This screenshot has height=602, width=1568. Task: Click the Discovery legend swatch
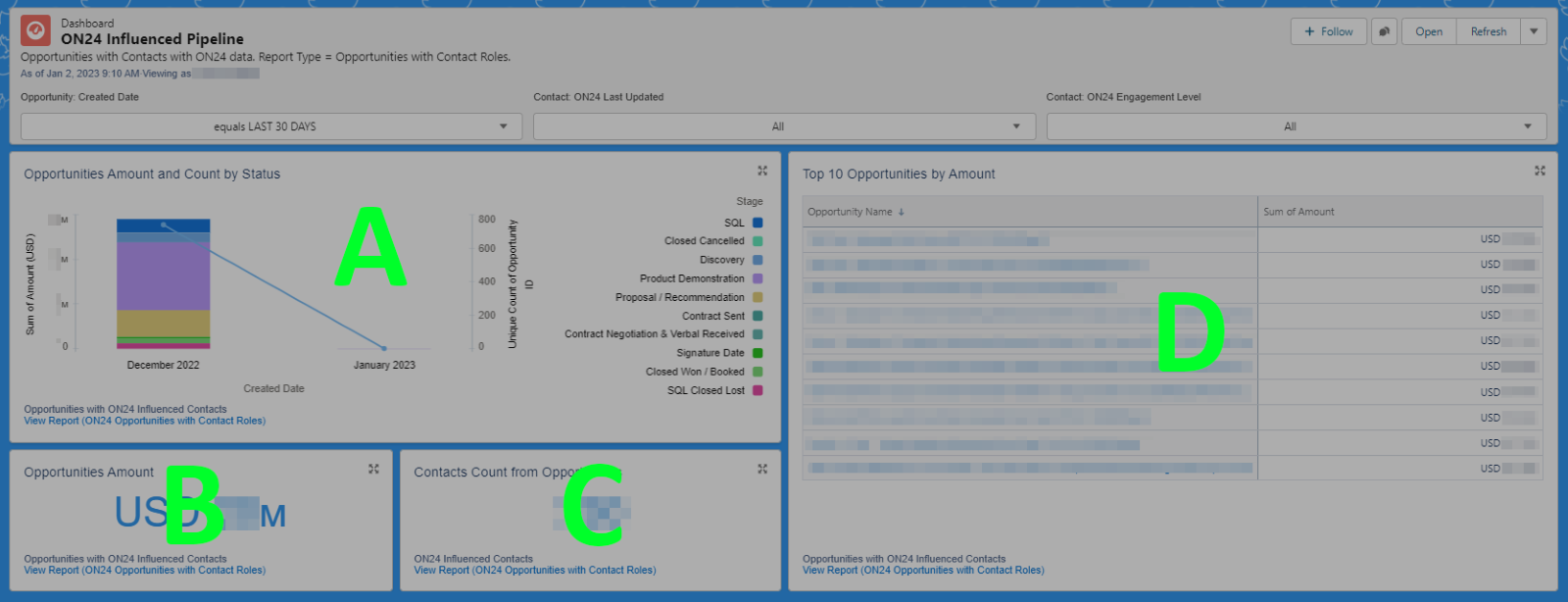point(758,260)
